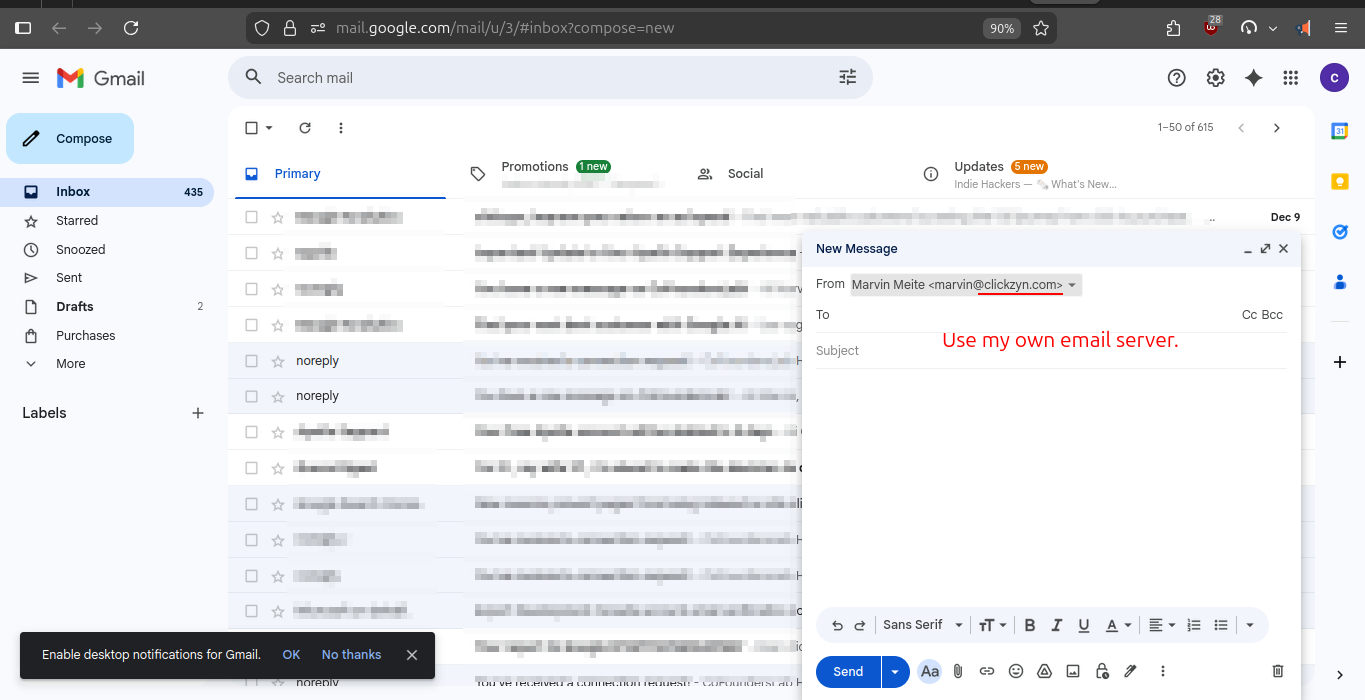Click the insert photo icon
The image size is (1365, 700).
pyautogui.click(x=1073, y=671)
